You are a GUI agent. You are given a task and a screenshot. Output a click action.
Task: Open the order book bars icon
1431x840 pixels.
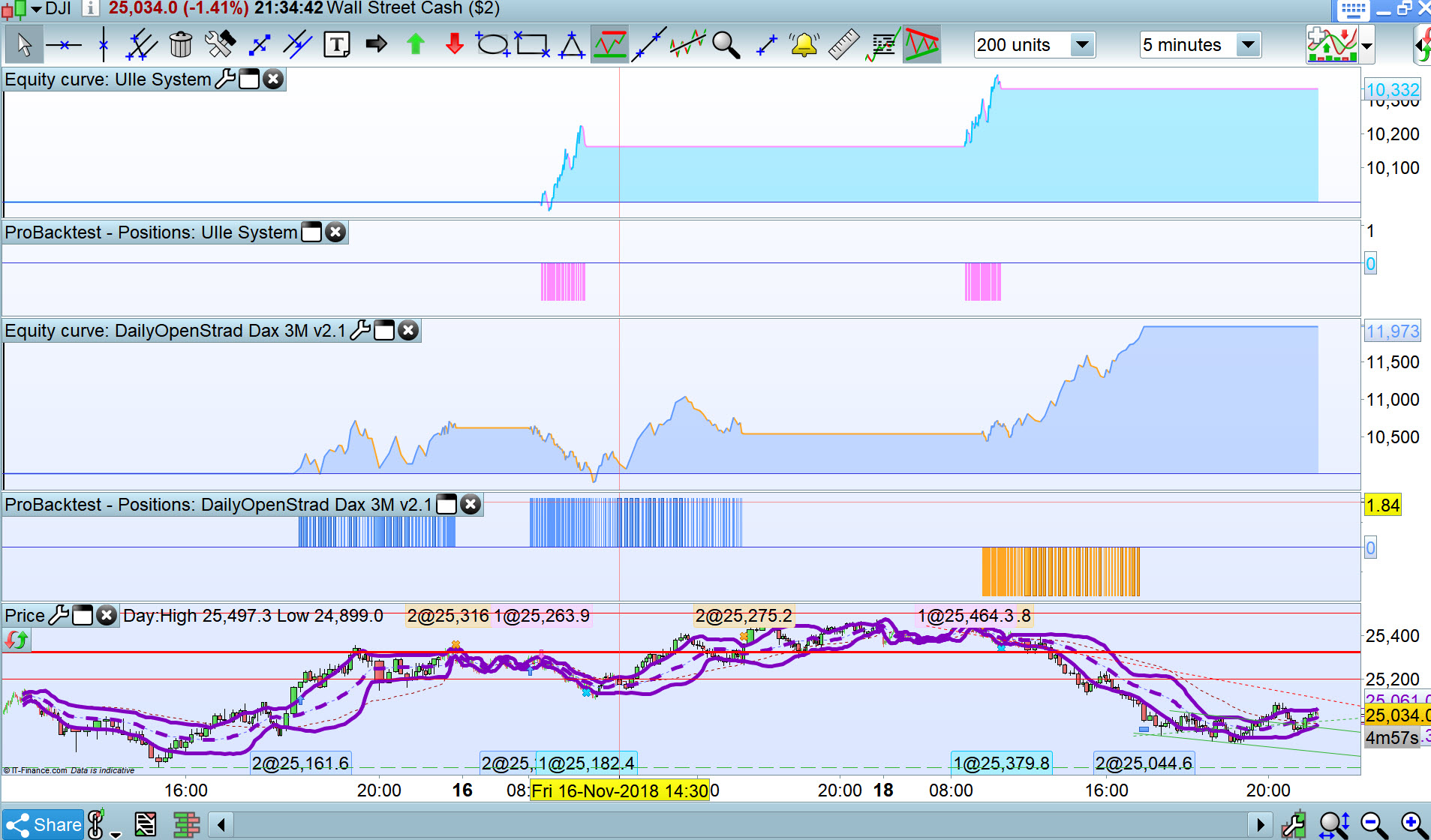click(x=186, y=825)
